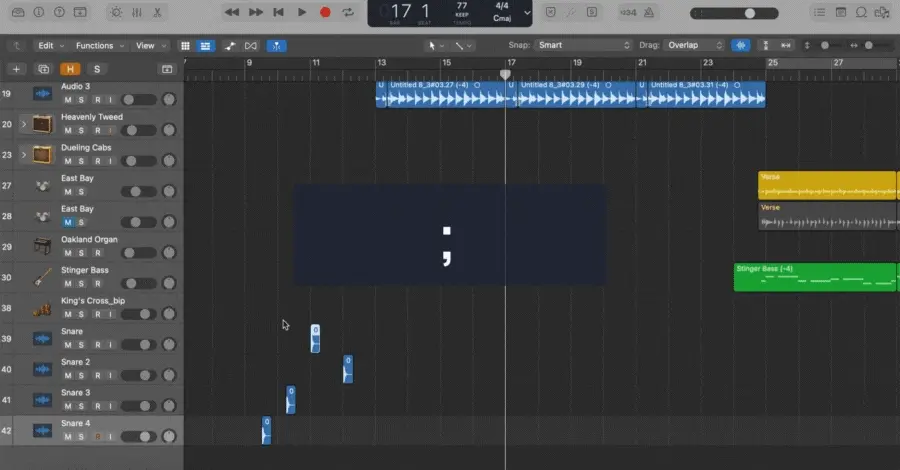Open the Mixer sliders icon
The height and width of the screenshot is (470, 900).
click(x=137, y=12)
